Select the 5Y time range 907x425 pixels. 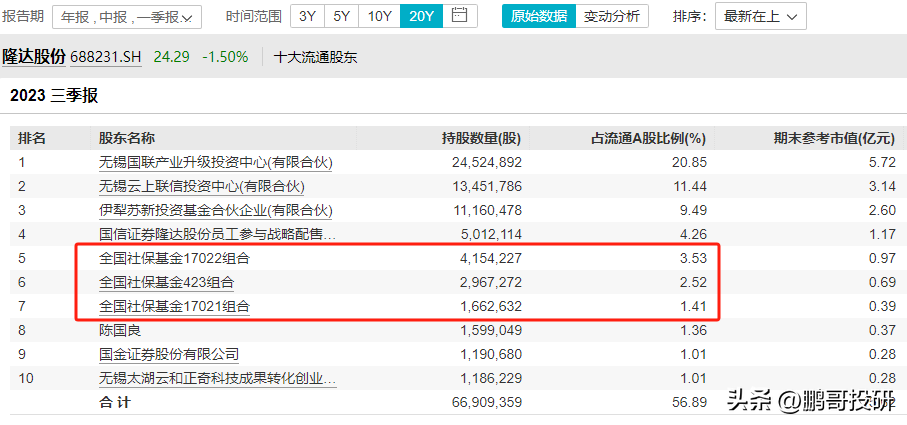pyautogui.click(x=341, y=16)
